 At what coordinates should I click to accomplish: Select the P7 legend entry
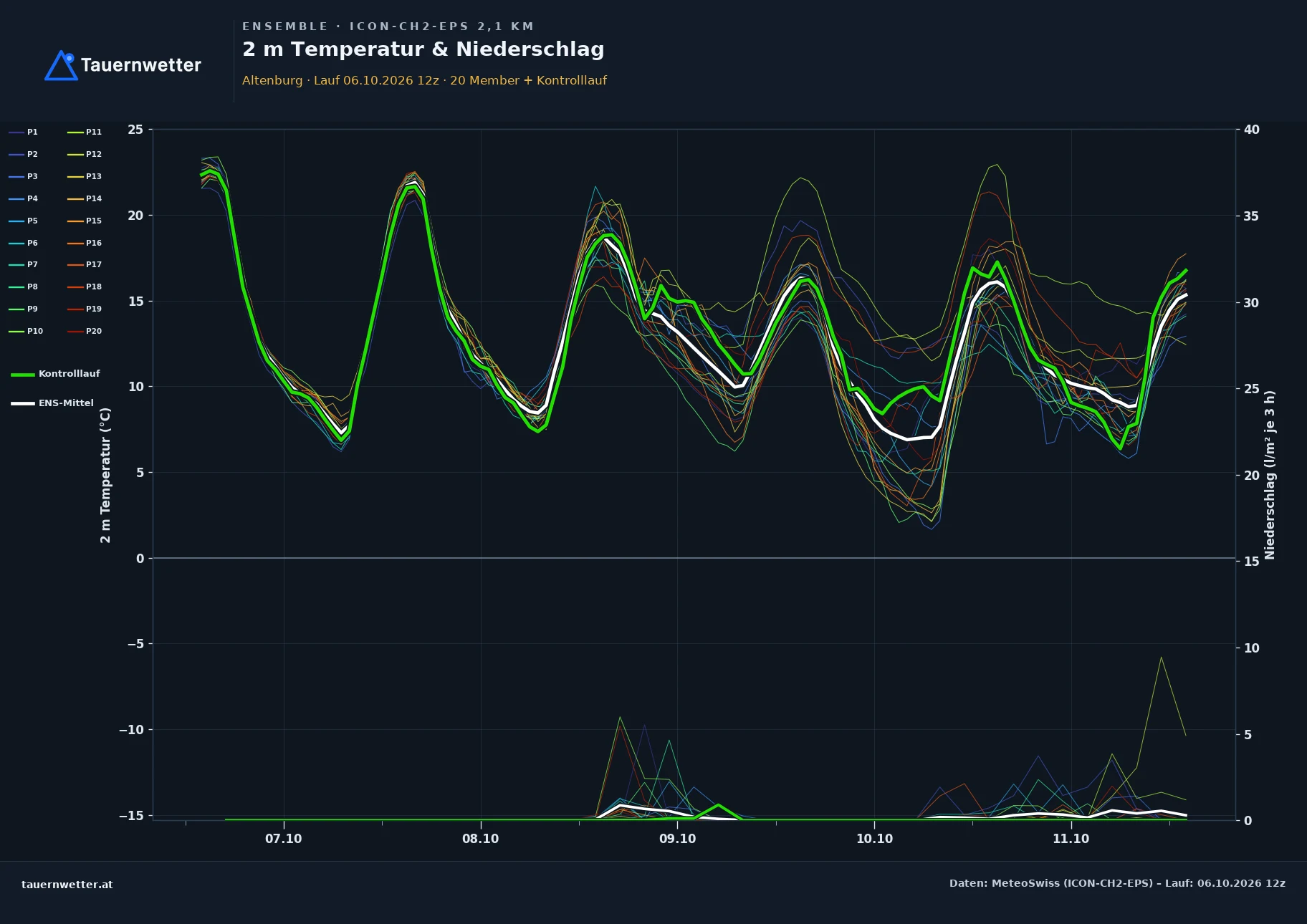tap(24, 264)
